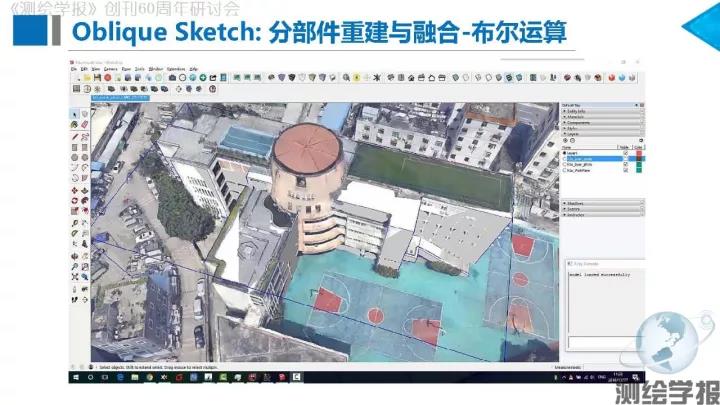The width and height of the screenshot is (720, 405).
Task: Expand the Components panel
Action: coord(602,123)
